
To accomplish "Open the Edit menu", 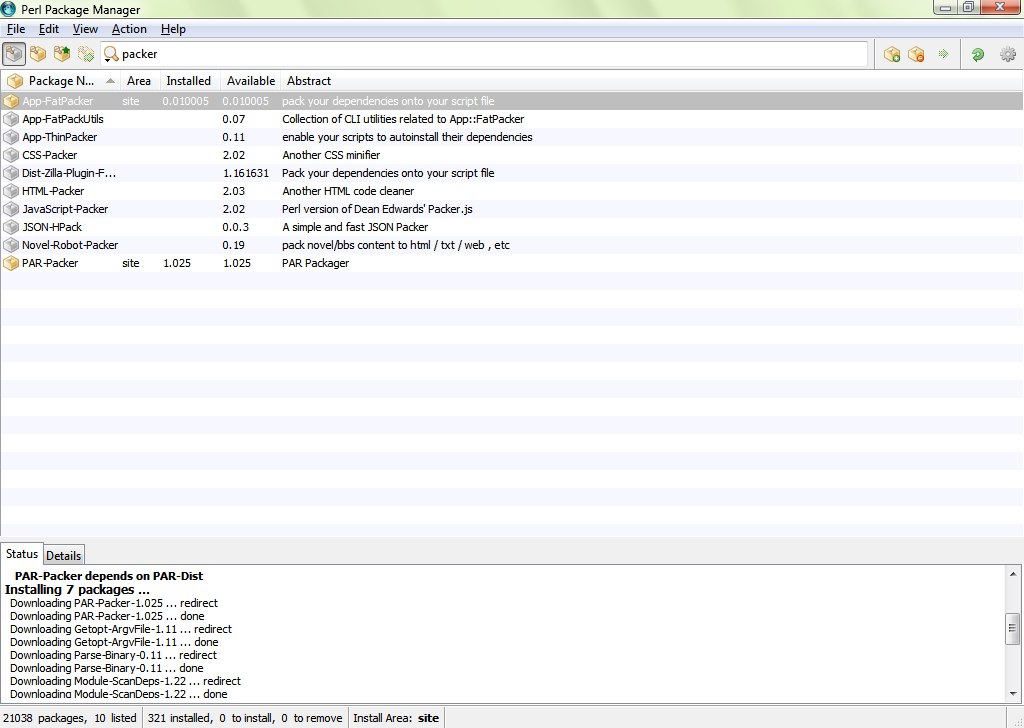I will coord(48,29).
